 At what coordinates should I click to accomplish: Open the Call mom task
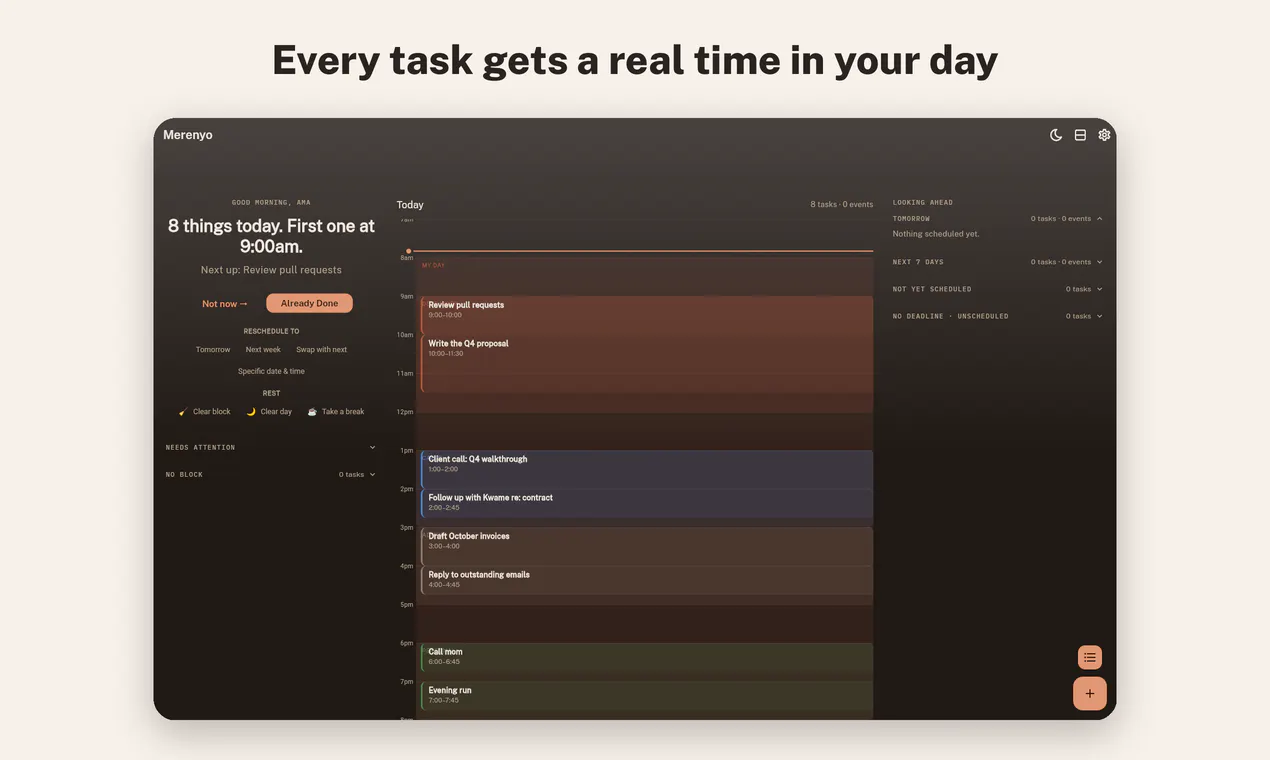pos(647,657)
